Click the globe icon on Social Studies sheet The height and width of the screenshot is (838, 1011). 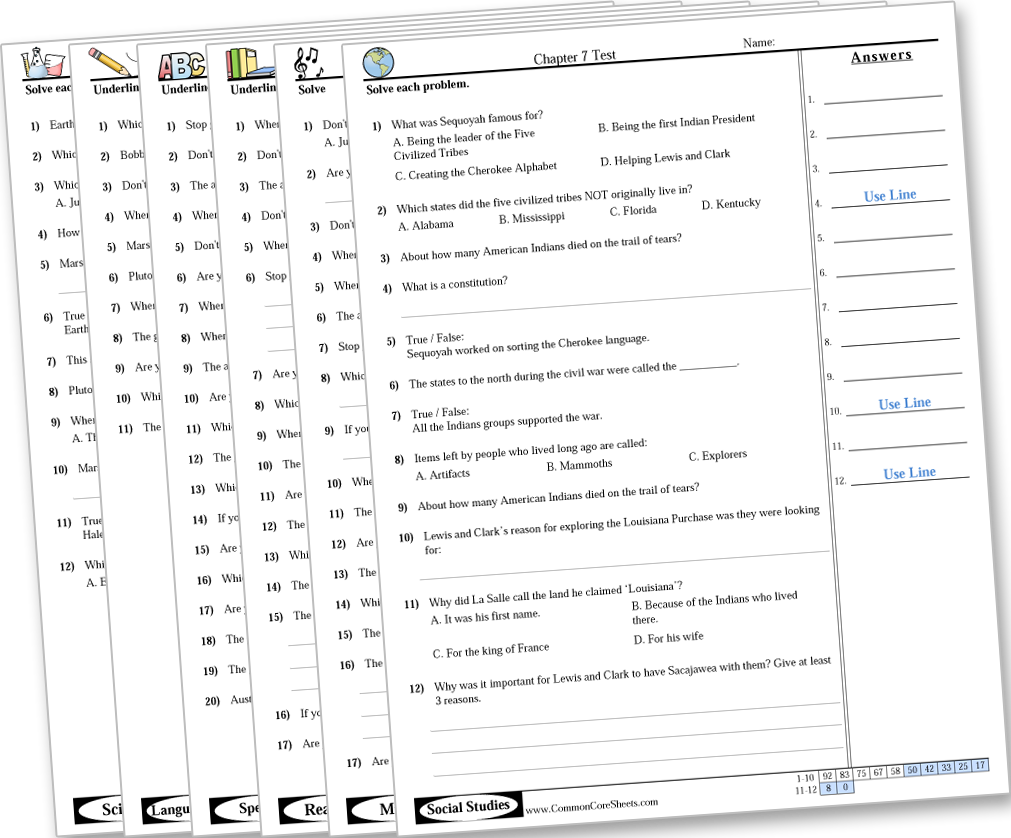pyautogui.click(x=379, y=62)
